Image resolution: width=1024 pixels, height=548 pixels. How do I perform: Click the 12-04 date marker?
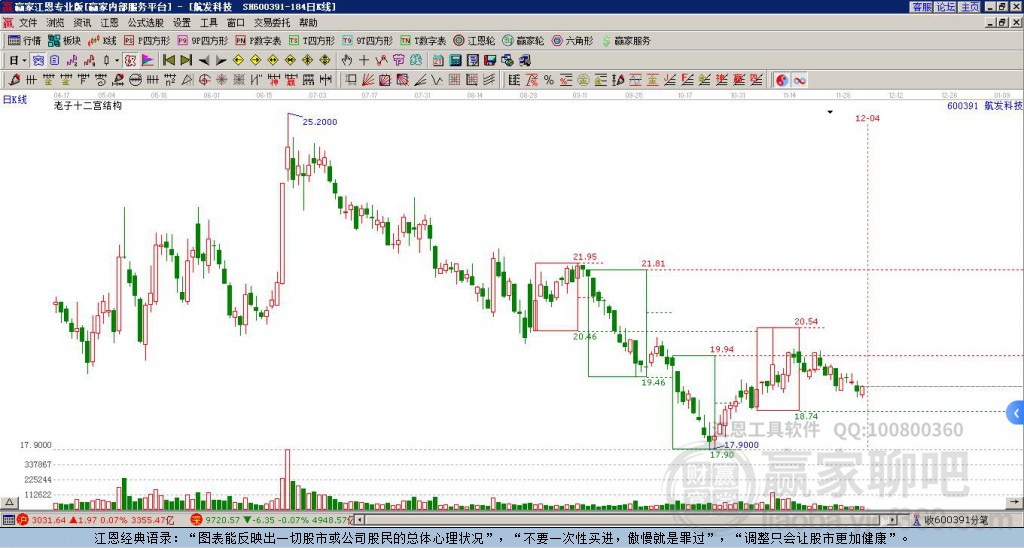867,118
